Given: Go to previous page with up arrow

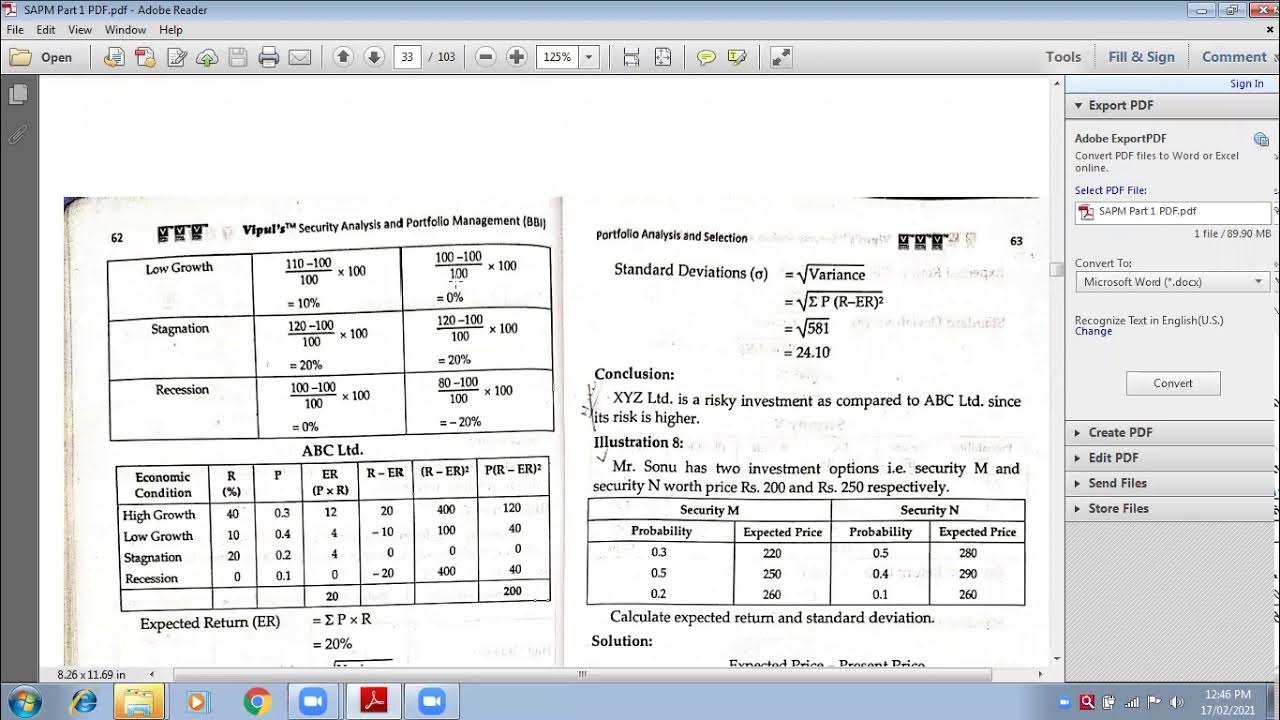Looking at the screenshot, I should [x=343, y=57].
